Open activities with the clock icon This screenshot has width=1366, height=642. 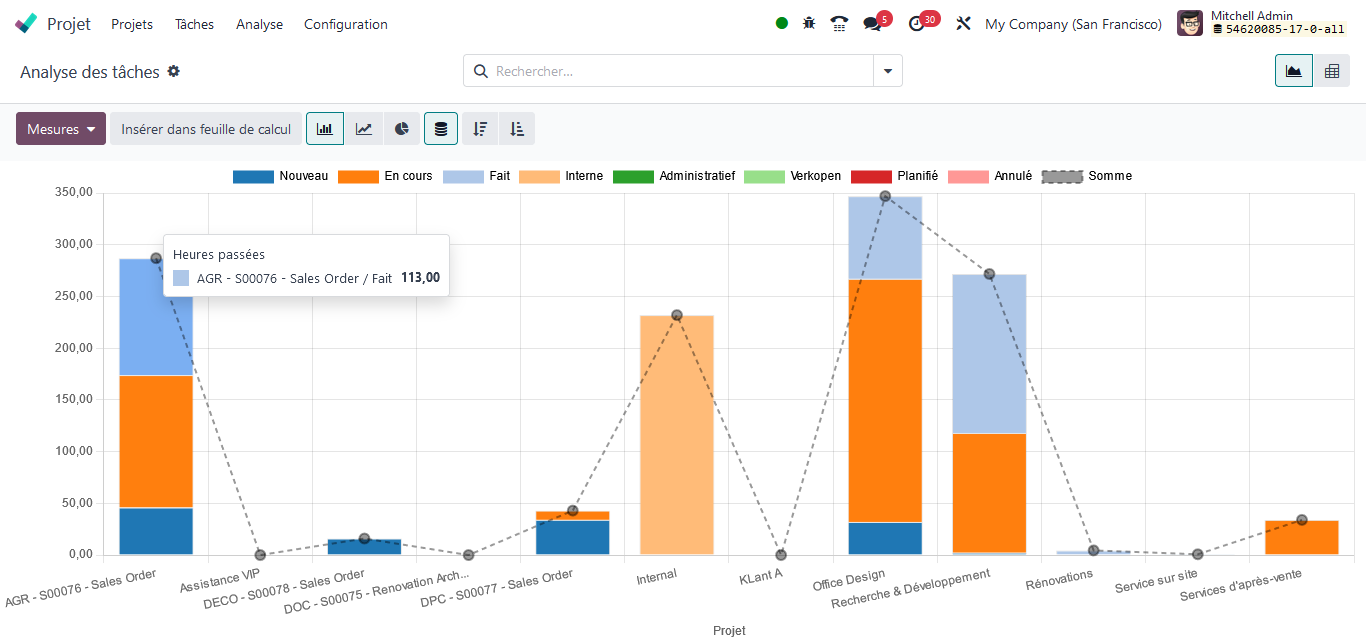(916, 22)
